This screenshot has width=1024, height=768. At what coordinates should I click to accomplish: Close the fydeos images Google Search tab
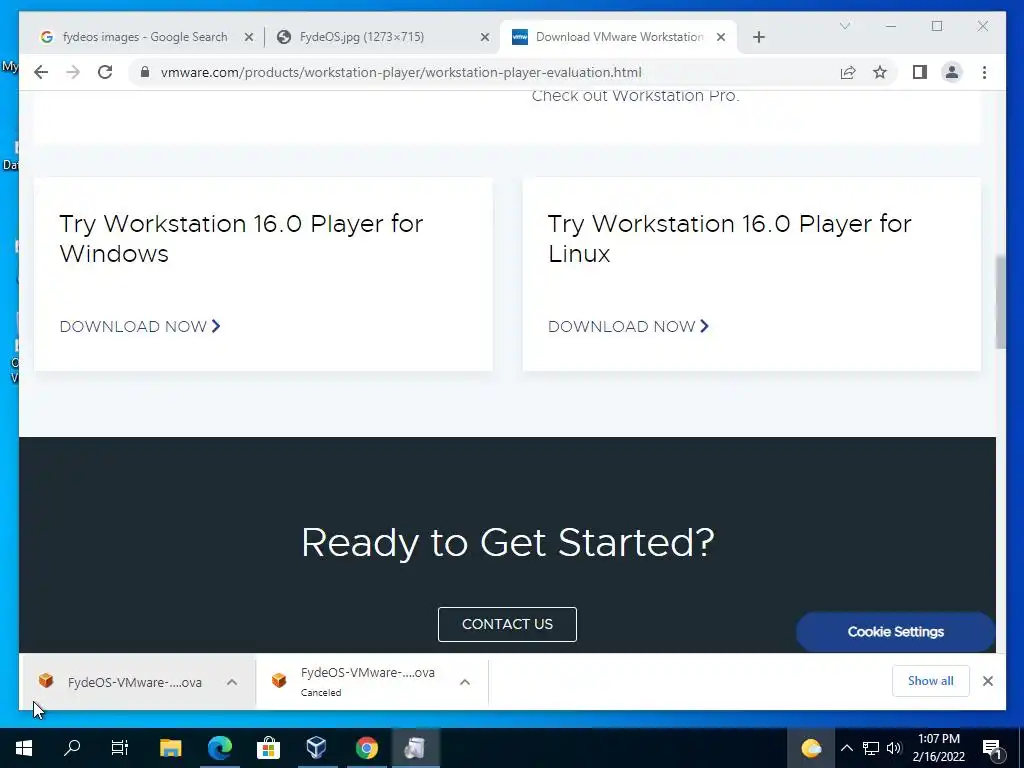(x=249, y=37)
